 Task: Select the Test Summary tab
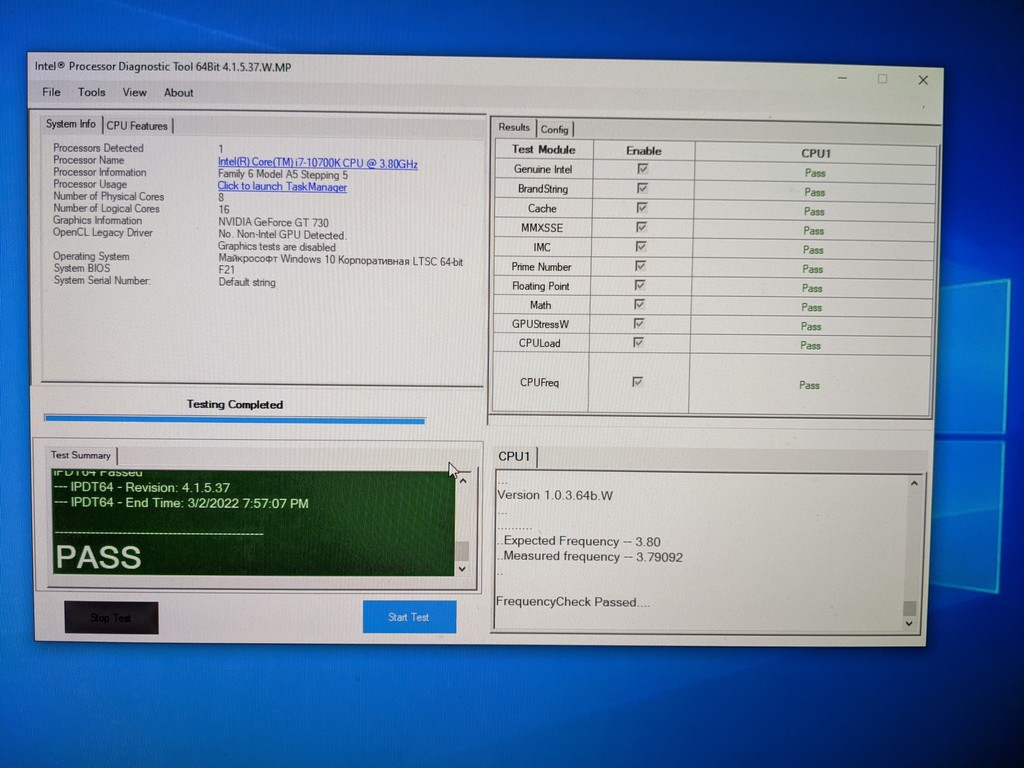coord(81,455)
